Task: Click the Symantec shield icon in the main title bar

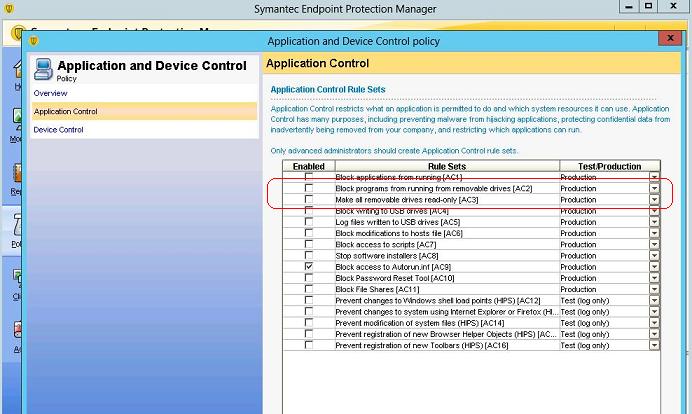Action: pyautogui.click(x=8, y=8)
